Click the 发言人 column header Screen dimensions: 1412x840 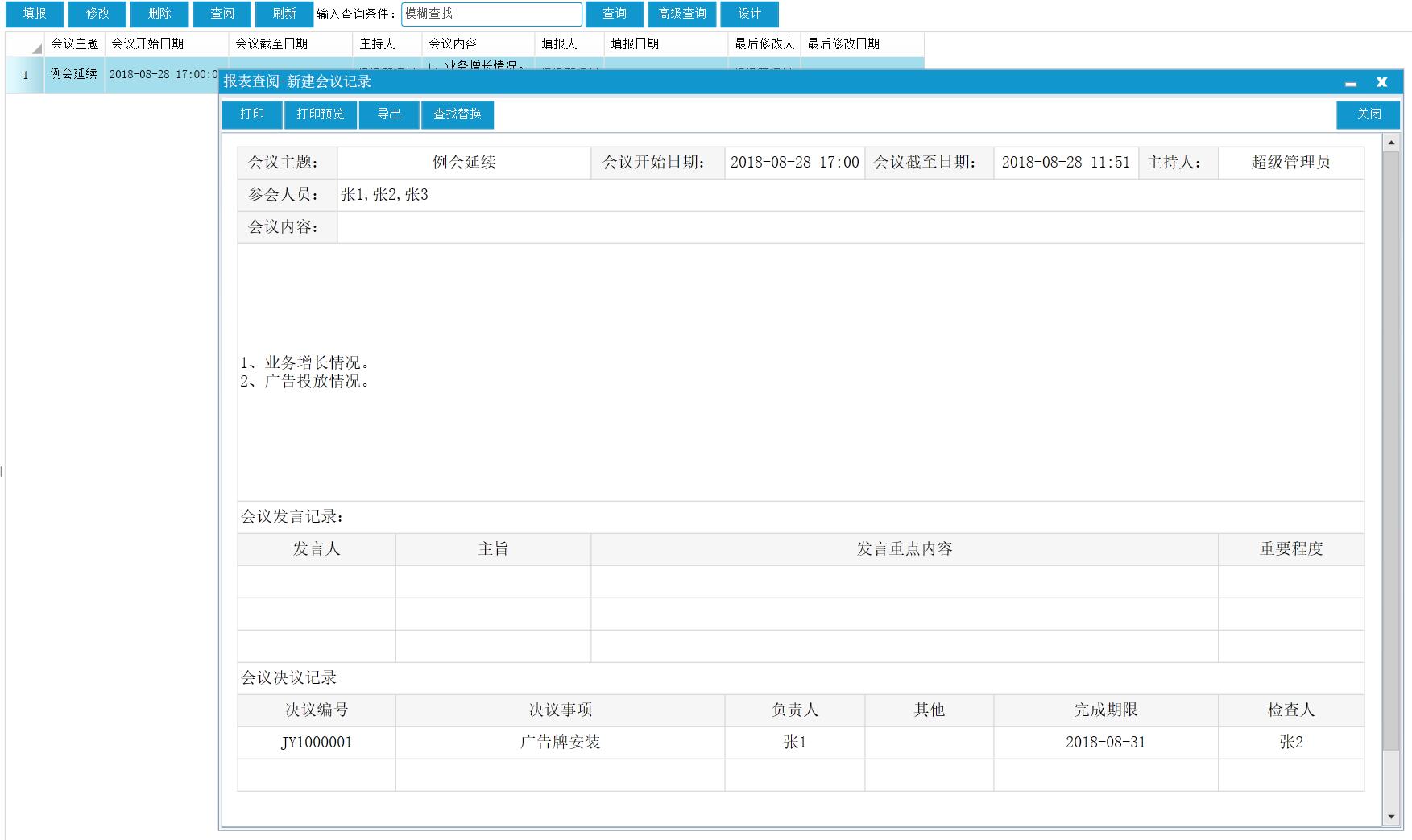pyautogui.click(x=317, y=549)
